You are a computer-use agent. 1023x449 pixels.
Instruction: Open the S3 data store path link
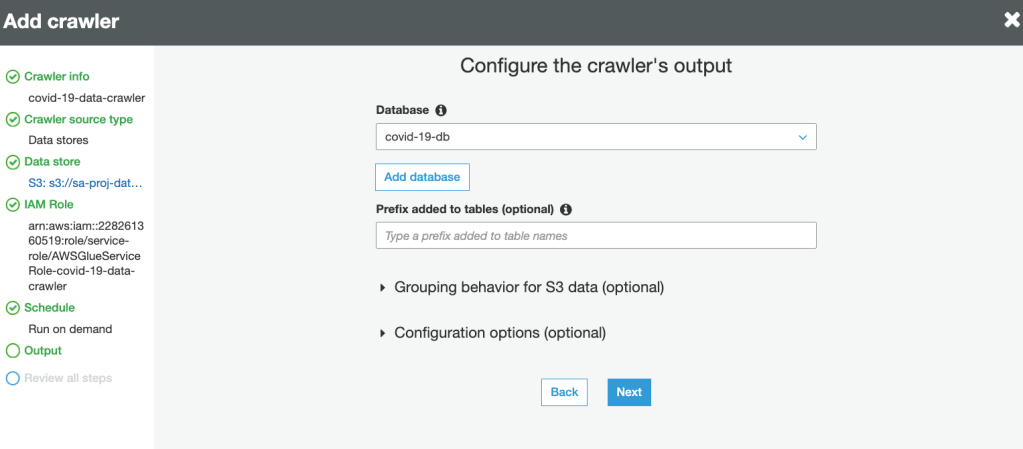click(85, 183)
